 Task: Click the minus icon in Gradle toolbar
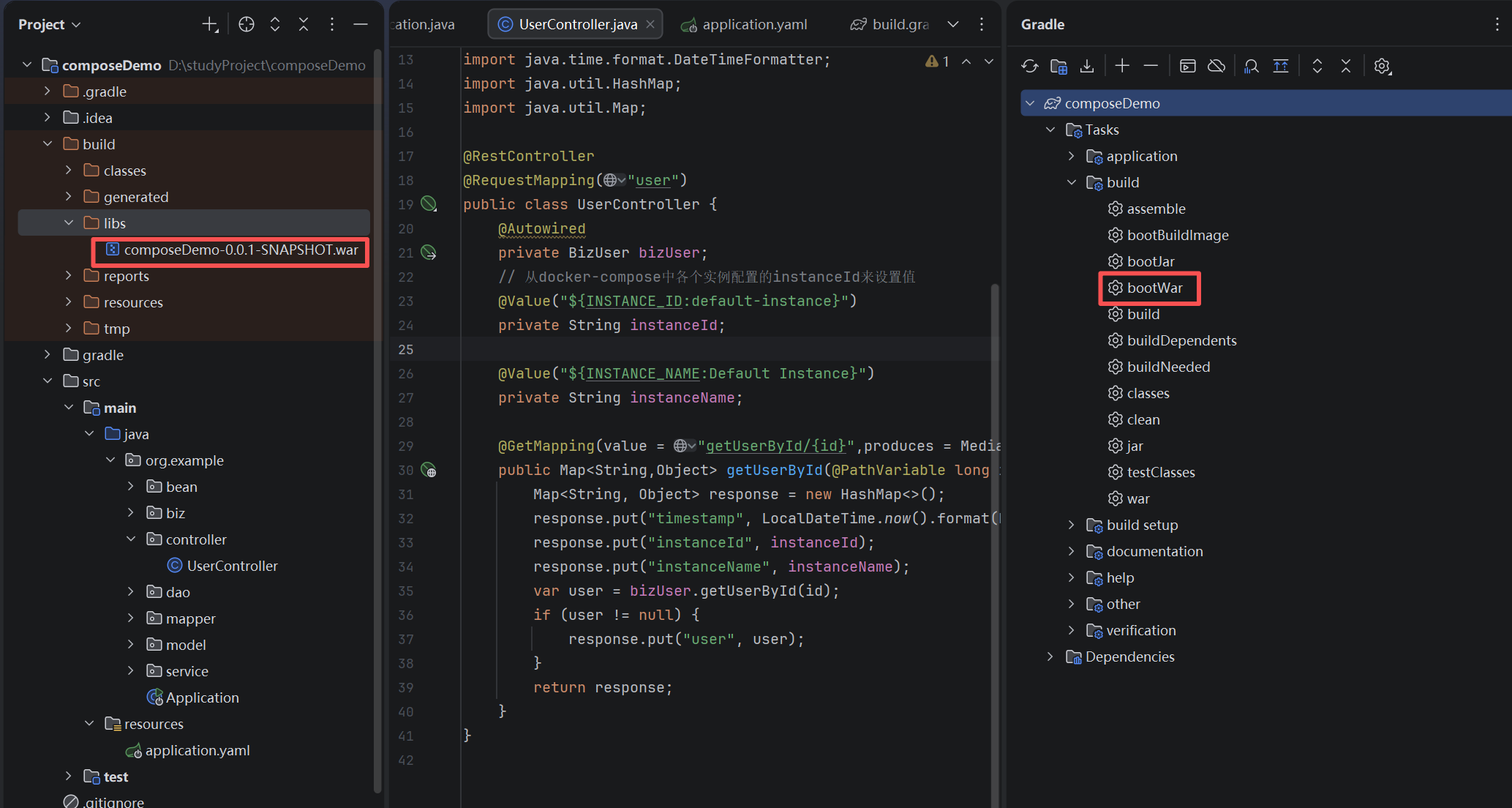point(1151,66)
